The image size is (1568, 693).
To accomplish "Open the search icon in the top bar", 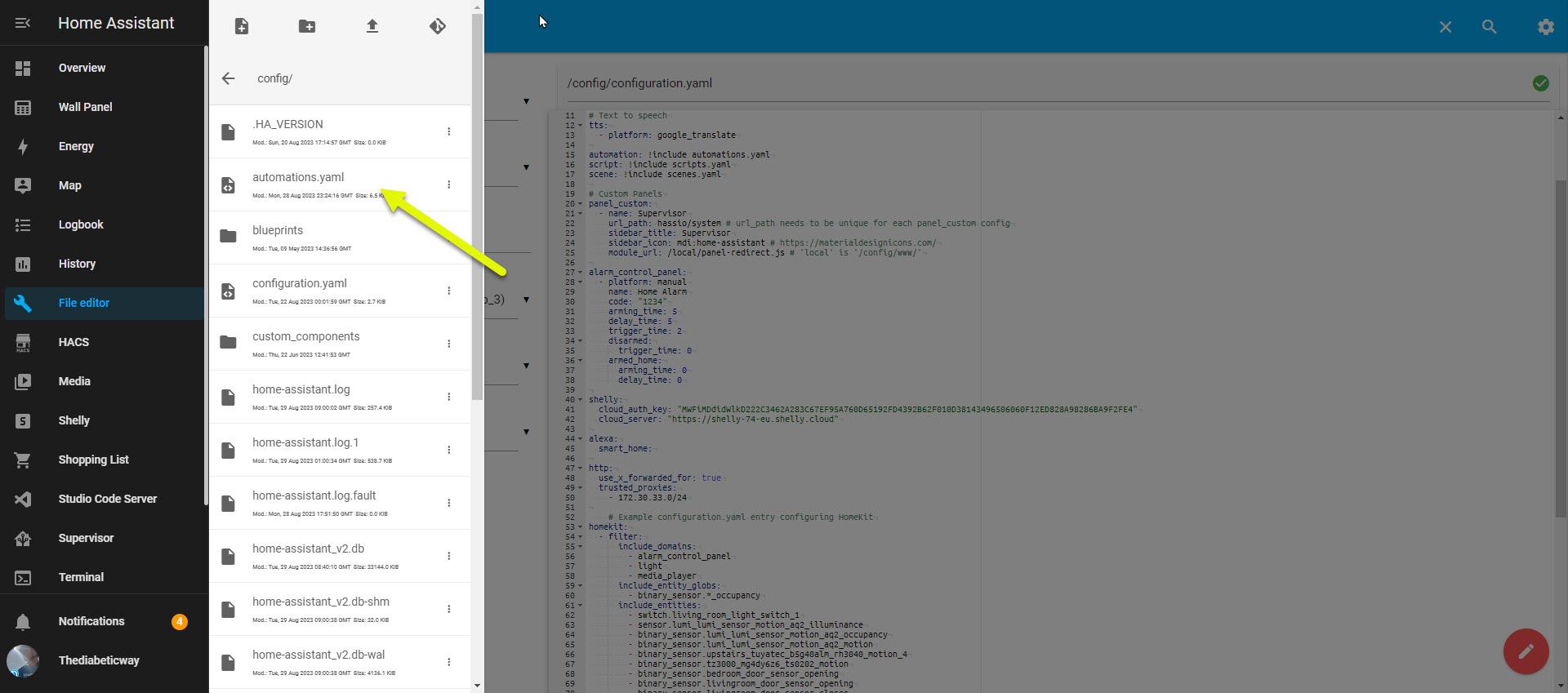I will pos(1489,27).
